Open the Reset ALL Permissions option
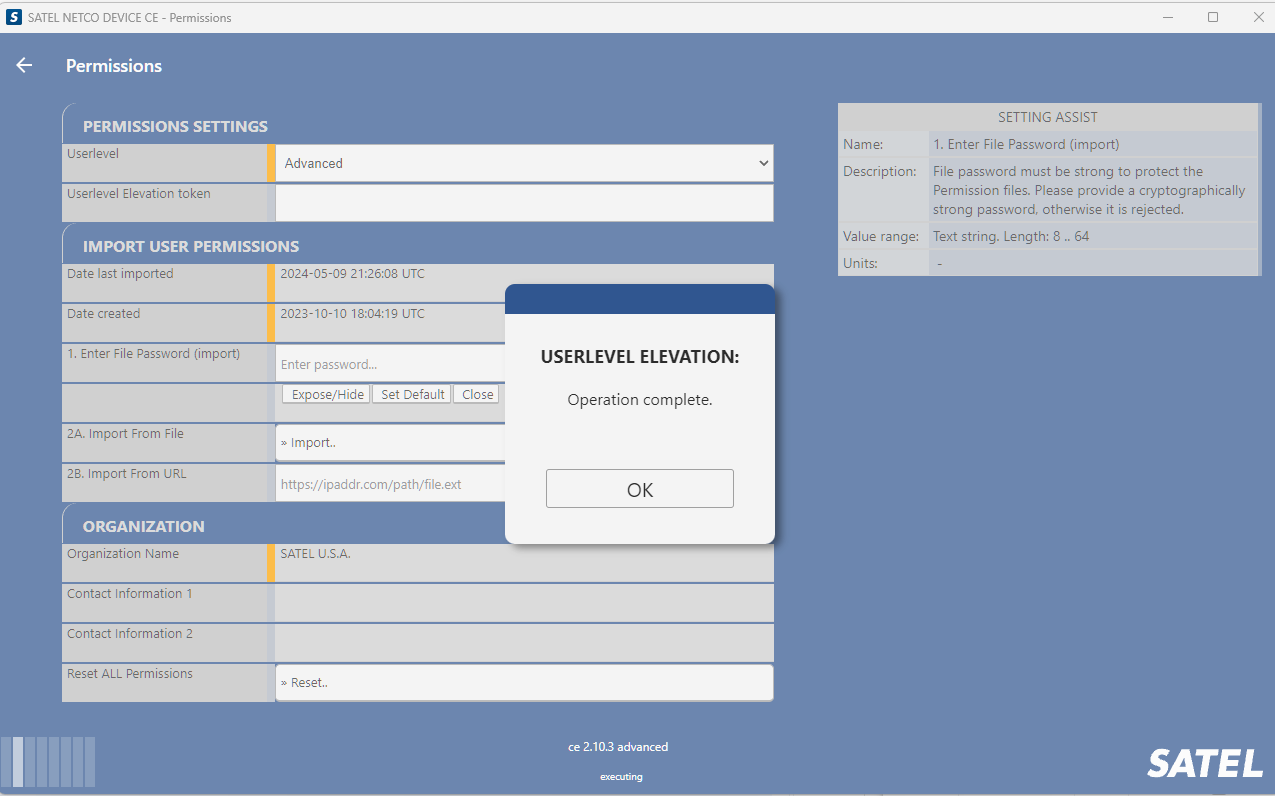The image size is (1275, 796). (x=524, y=682)
